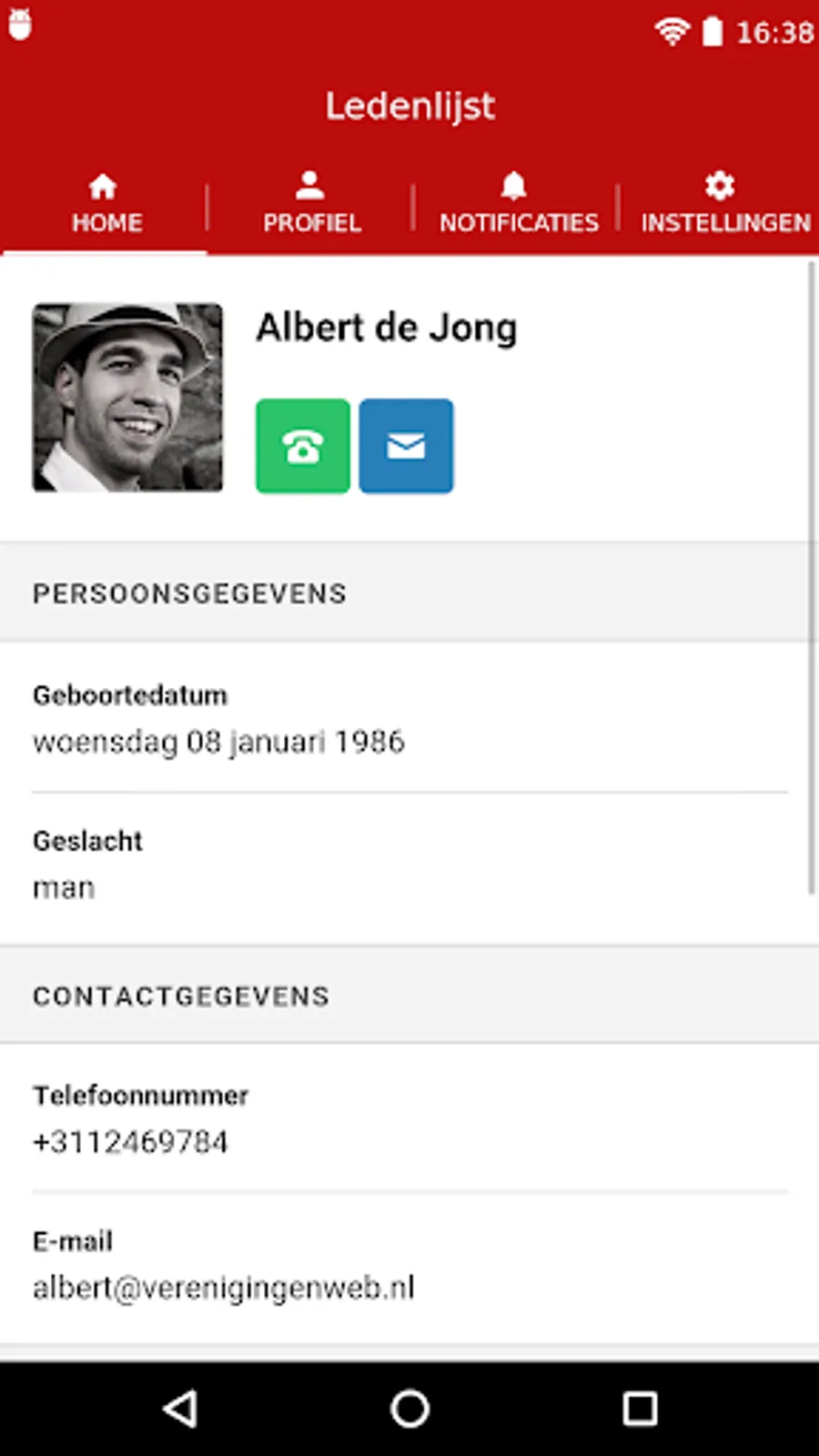
Task: Tap the owl notification icon in status bar
Action: [20, 25]
